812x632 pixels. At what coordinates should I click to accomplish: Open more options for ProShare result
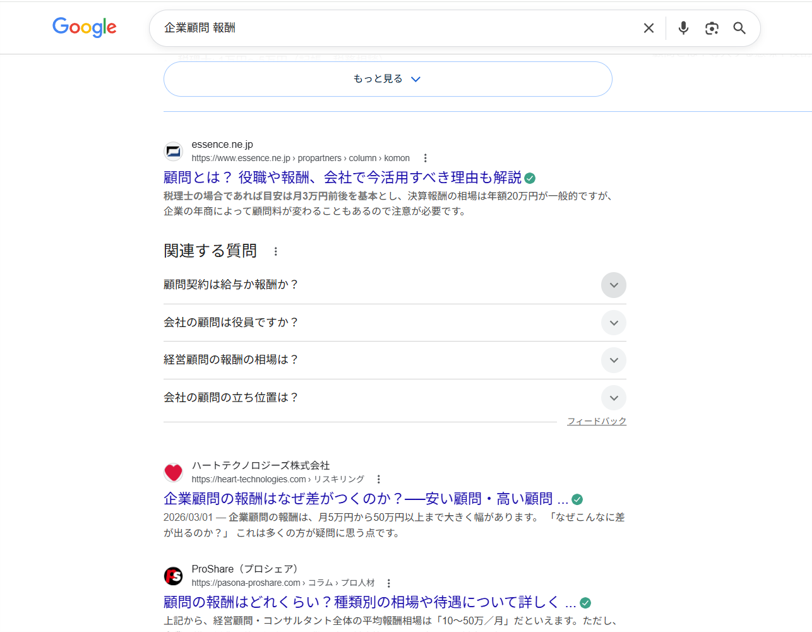(389, 583)
